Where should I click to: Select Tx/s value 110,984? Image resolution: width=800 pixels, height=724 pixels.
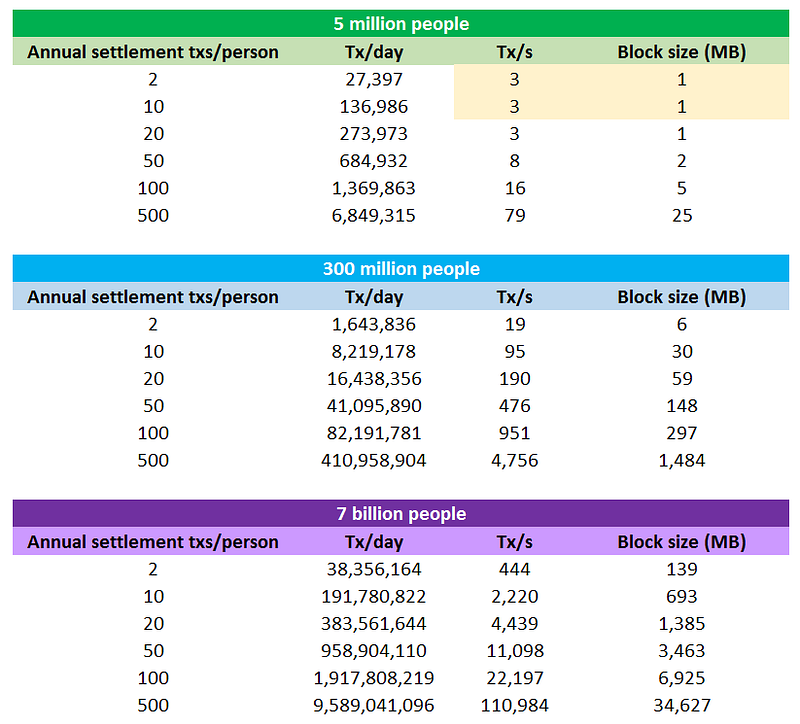tap(514, 705)
